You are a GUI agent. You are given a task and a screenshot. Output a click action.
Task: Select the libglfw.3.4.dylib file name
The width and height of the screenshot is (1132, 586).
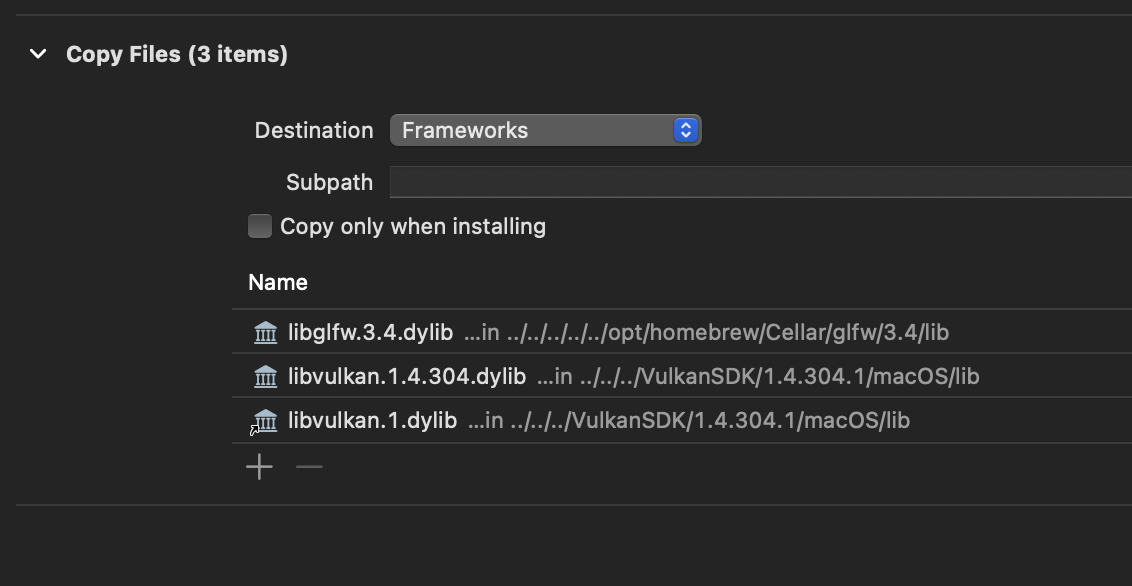[x=370, y=332]
